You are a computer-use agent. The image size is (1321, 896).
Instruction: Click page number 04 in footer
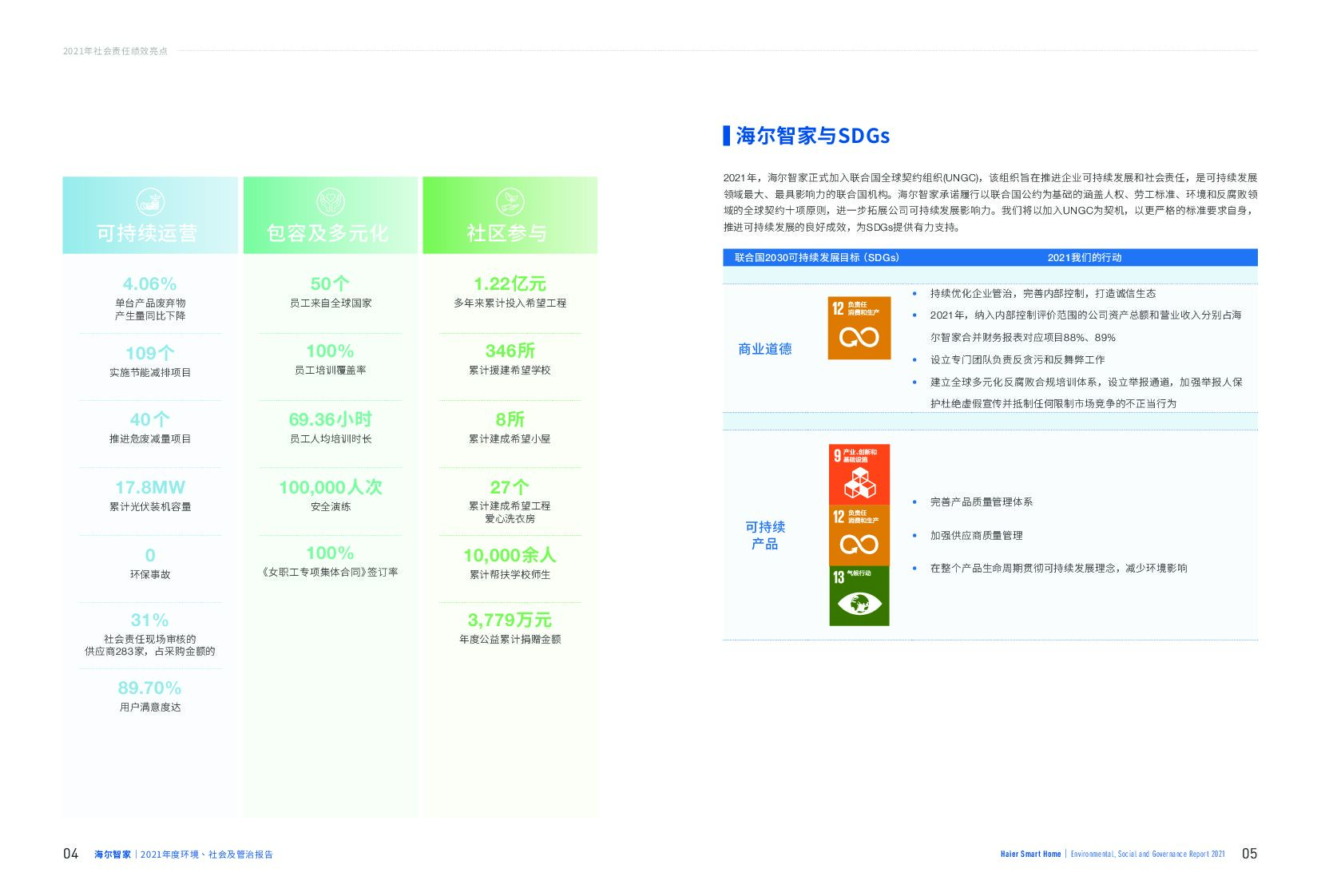point(71,854)
